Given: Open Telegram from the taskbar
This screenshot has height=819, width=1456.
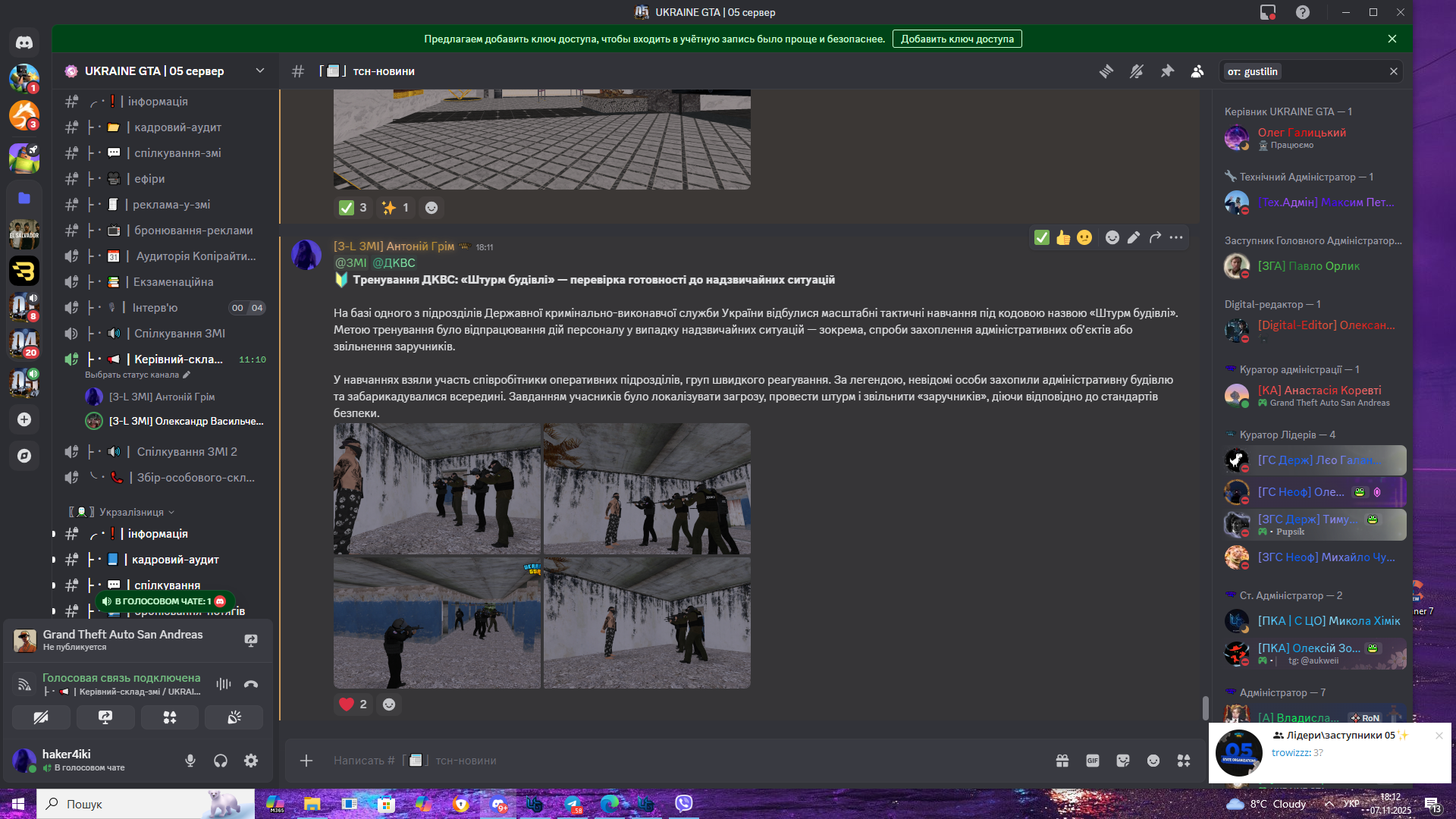Looking at the screenshot, I should pyautogui.click(x=573, y=804).
